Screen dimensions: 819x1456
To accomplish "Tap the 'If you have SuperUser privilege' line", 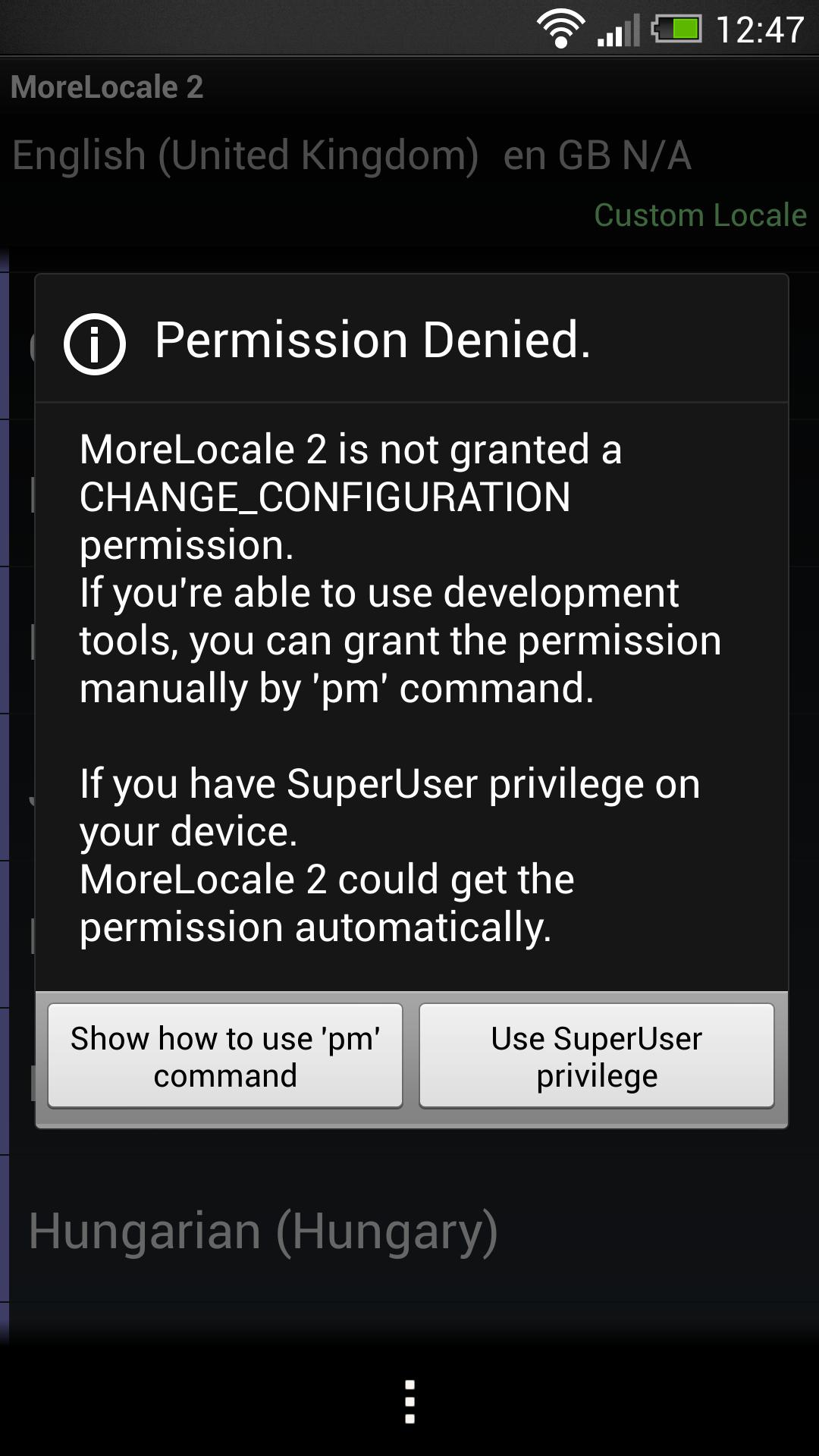I will pyautogui.click(x=390, y=783).
